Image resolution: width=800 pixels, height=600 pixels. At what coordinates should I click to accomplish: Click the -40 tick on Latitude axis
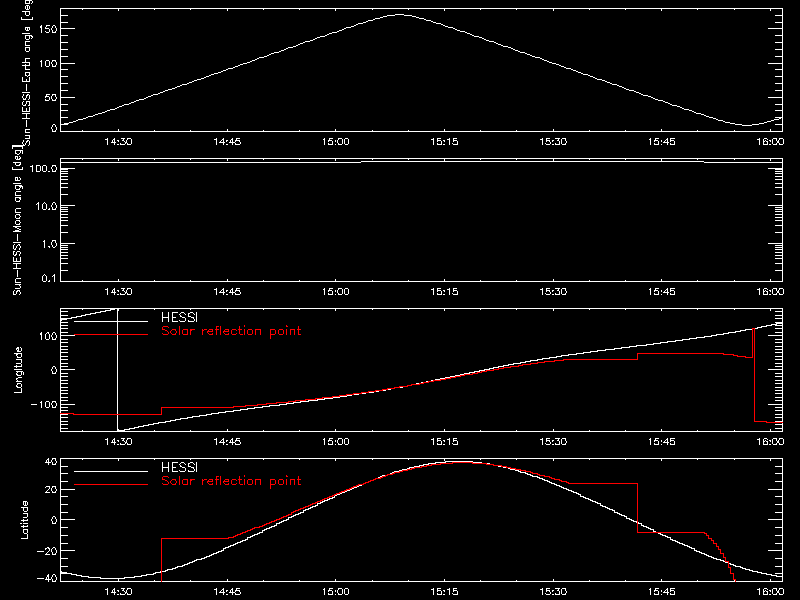click(x=47, y=578)
